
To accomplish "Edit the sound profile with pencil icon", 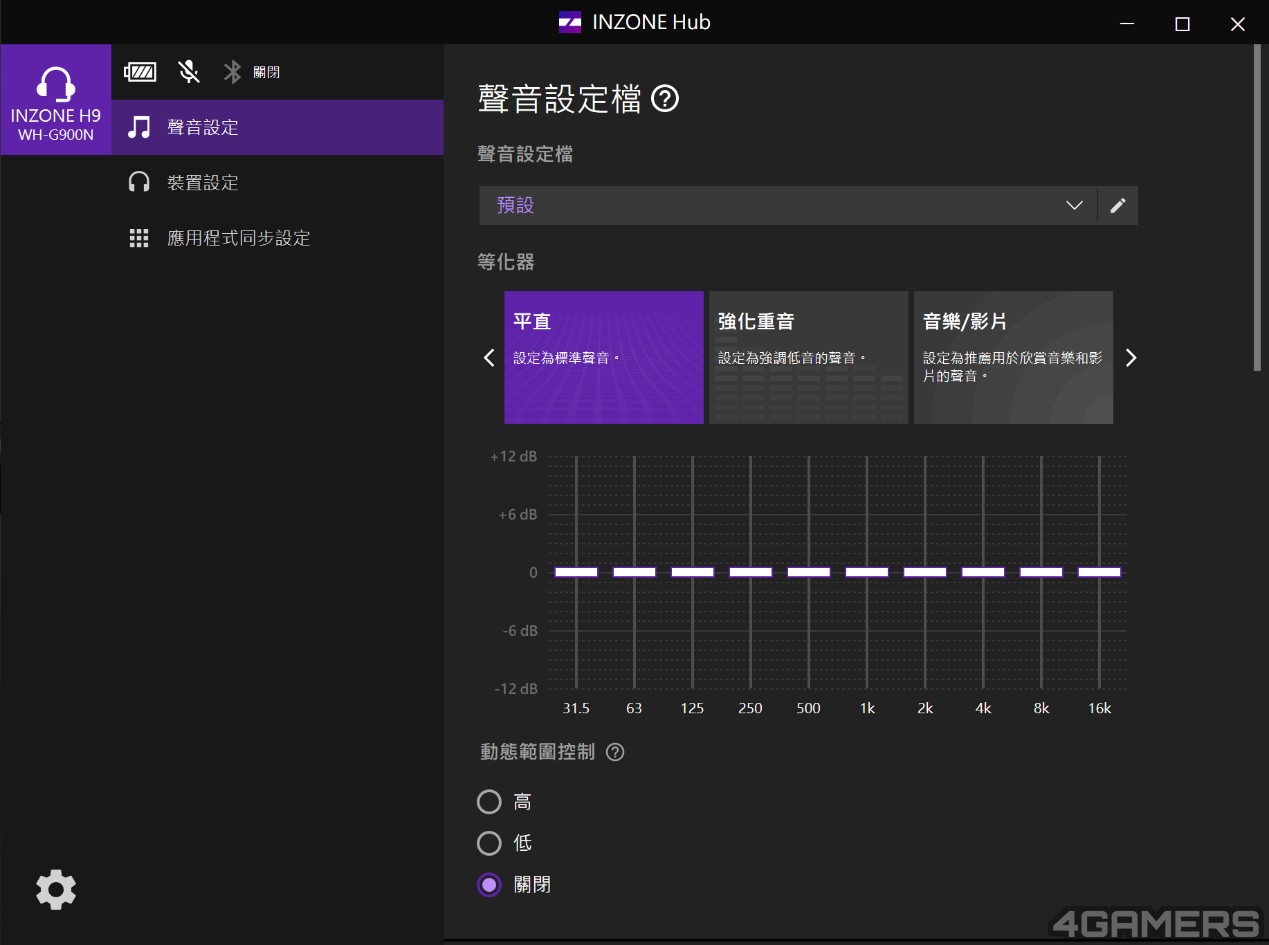I will click(1118, 205).
